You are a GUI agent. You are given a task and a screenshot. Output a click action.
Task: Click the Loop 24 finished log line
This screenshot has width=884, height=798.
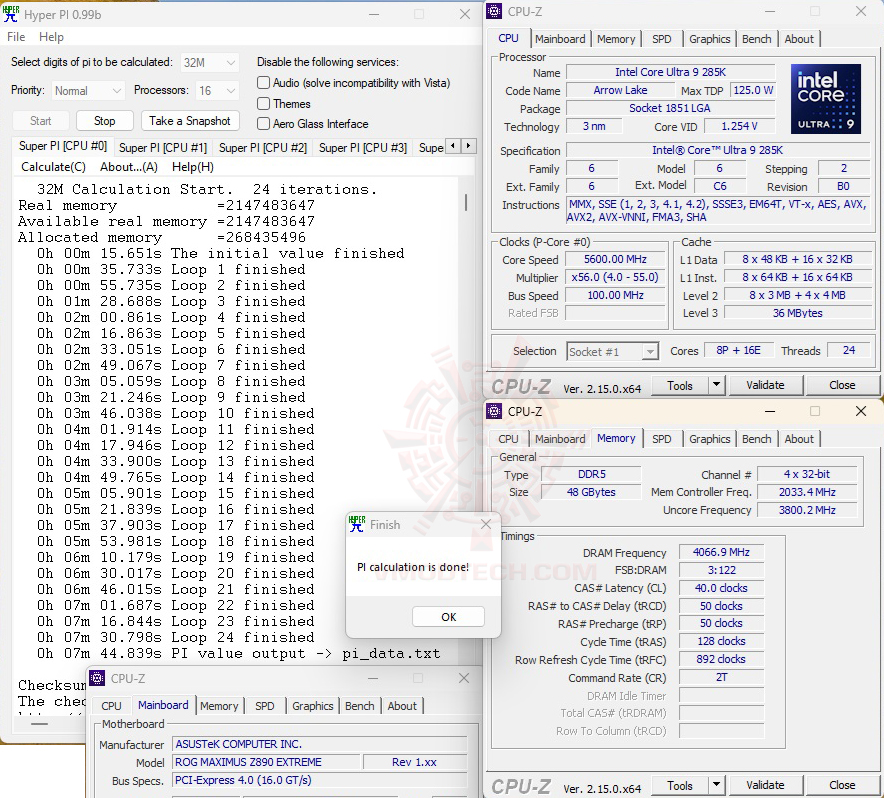coord(175,638)
